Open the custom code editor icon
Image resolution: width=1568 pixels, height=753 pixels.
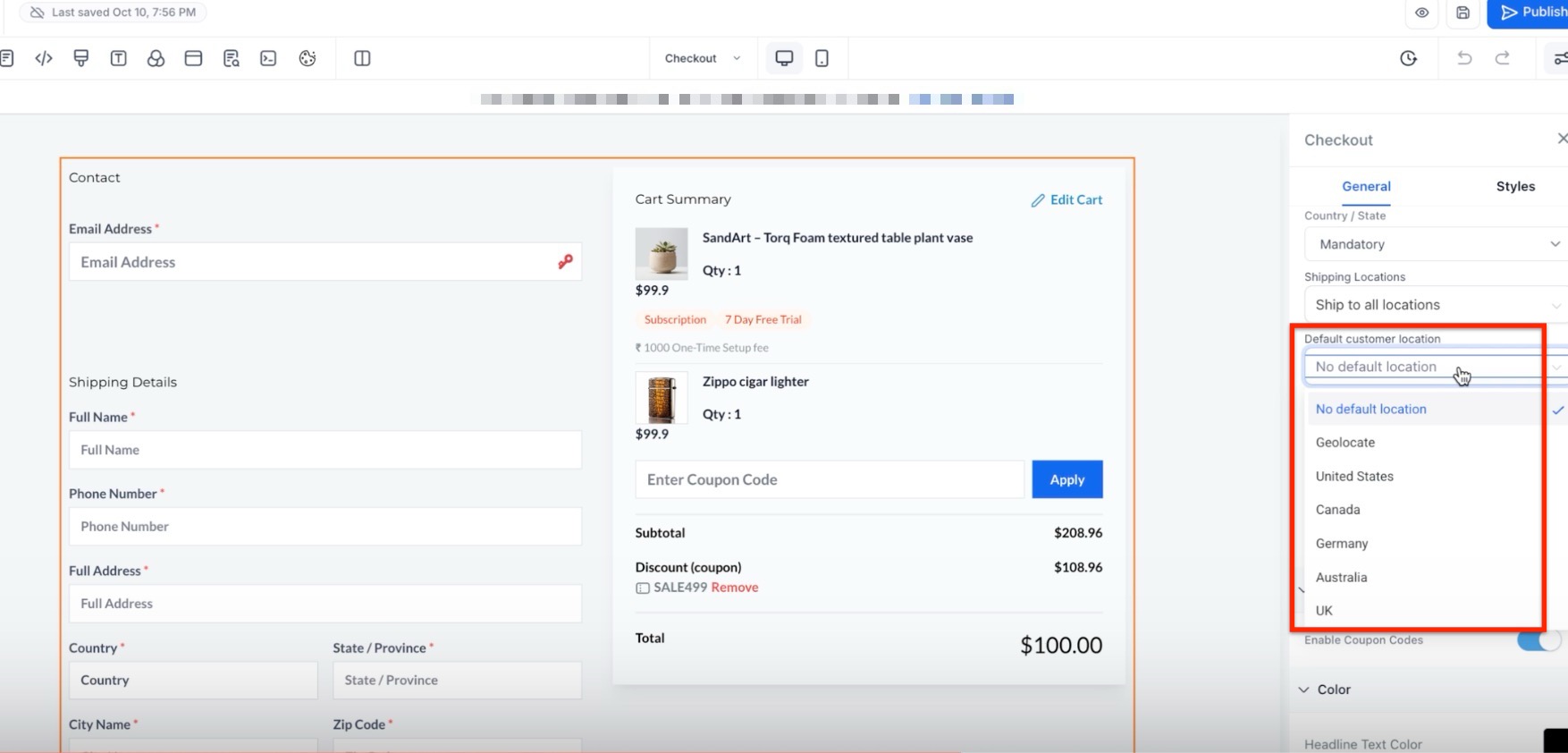tap(43, 59)
